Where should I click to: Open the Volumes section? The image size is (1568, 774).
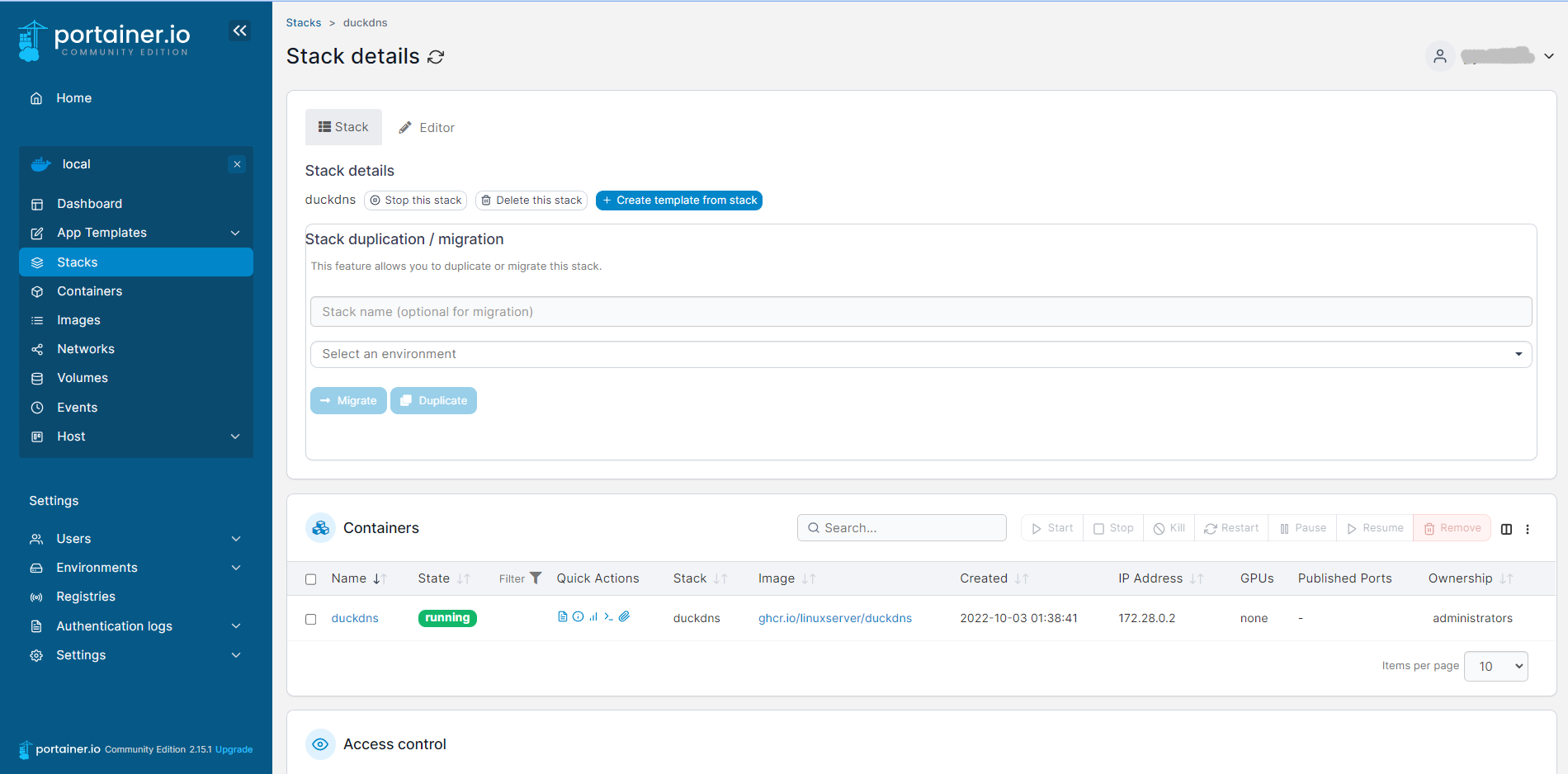coord(83,378)
